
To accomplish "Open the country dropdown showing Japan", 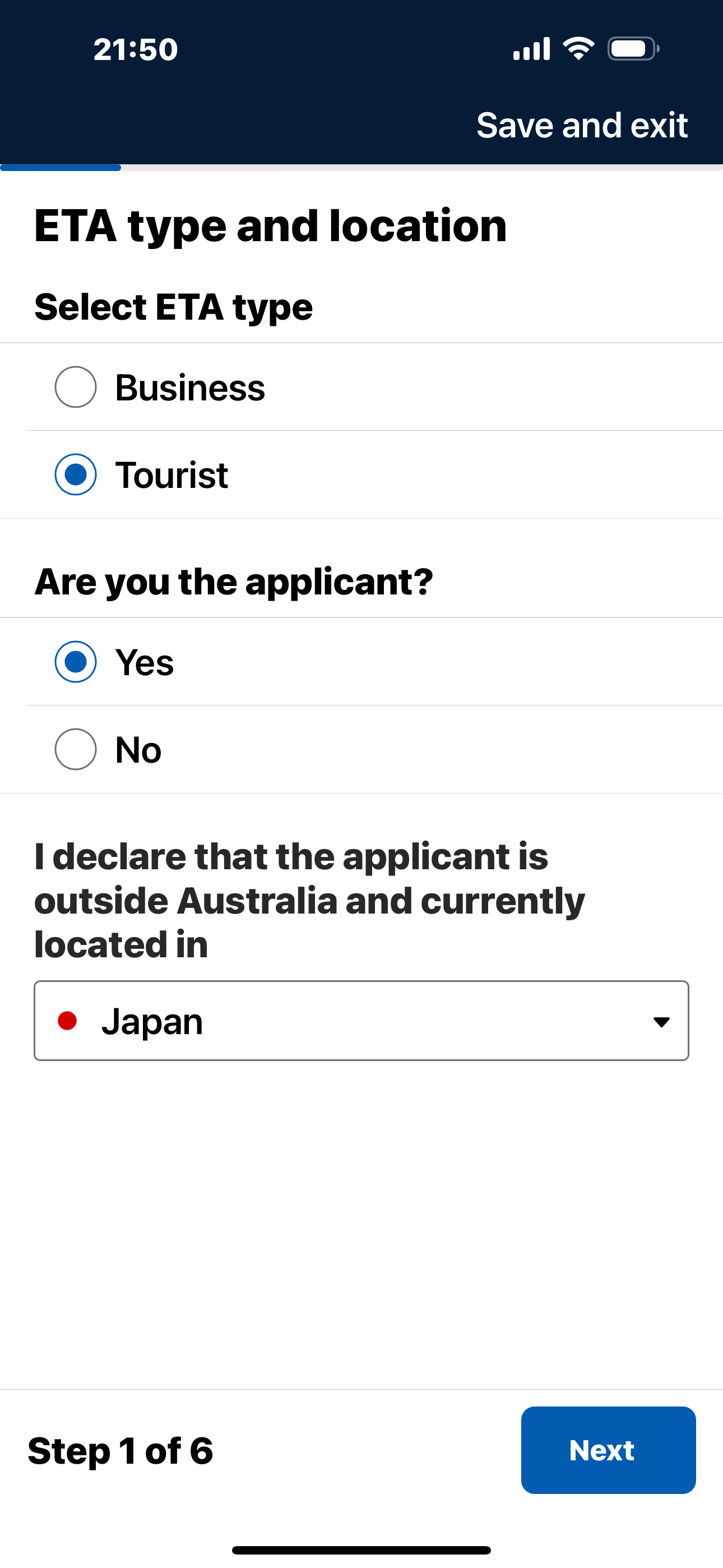I will click(x=361, y=1021).
